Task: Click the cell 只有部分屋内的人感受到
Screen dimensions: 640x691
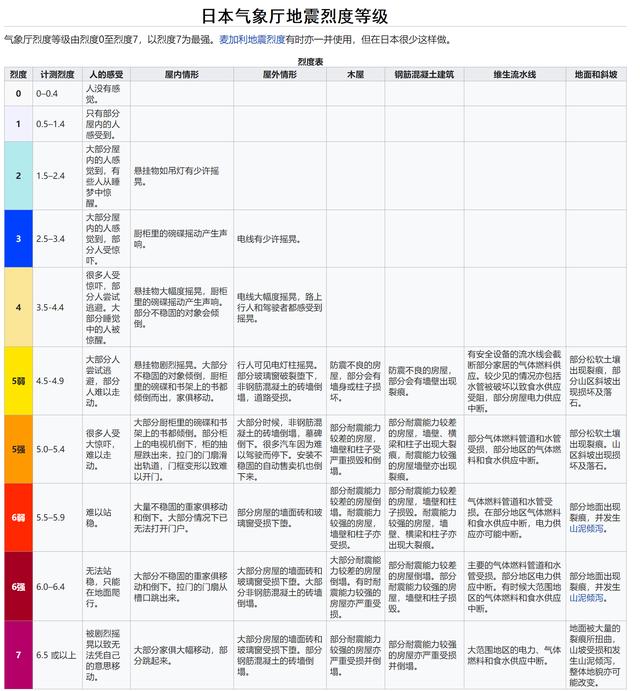Action: [x=106, y=124]
